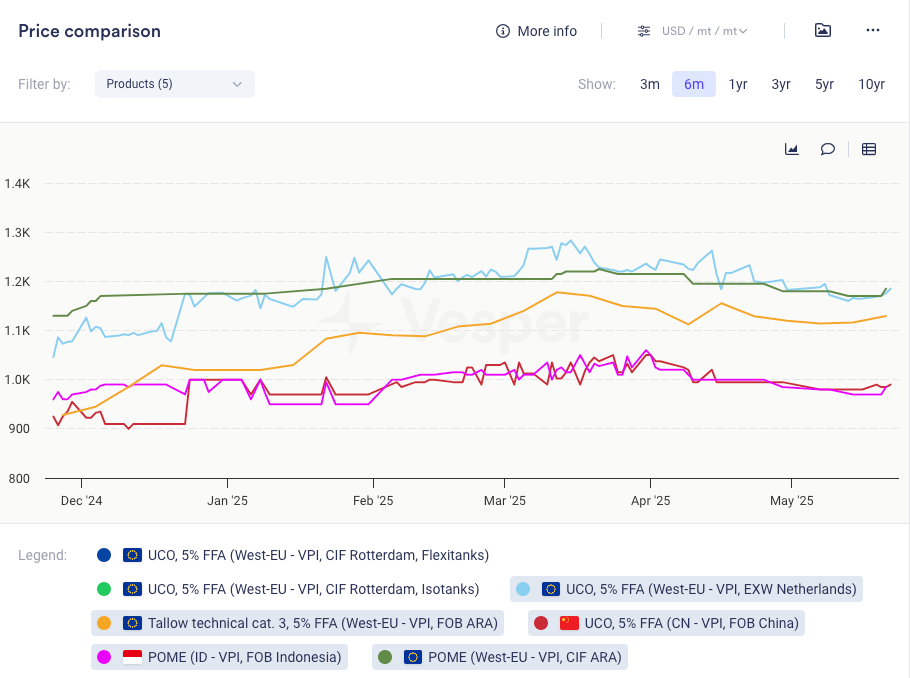Click the More info link
The width and height of the screenshot is (910, 678).
tap(546, 31)
